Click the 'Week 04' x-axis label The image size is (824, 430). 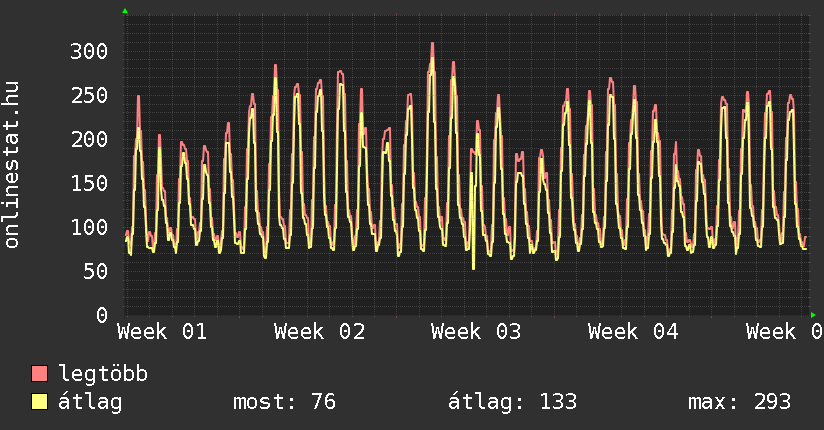(x=633, y=331)
